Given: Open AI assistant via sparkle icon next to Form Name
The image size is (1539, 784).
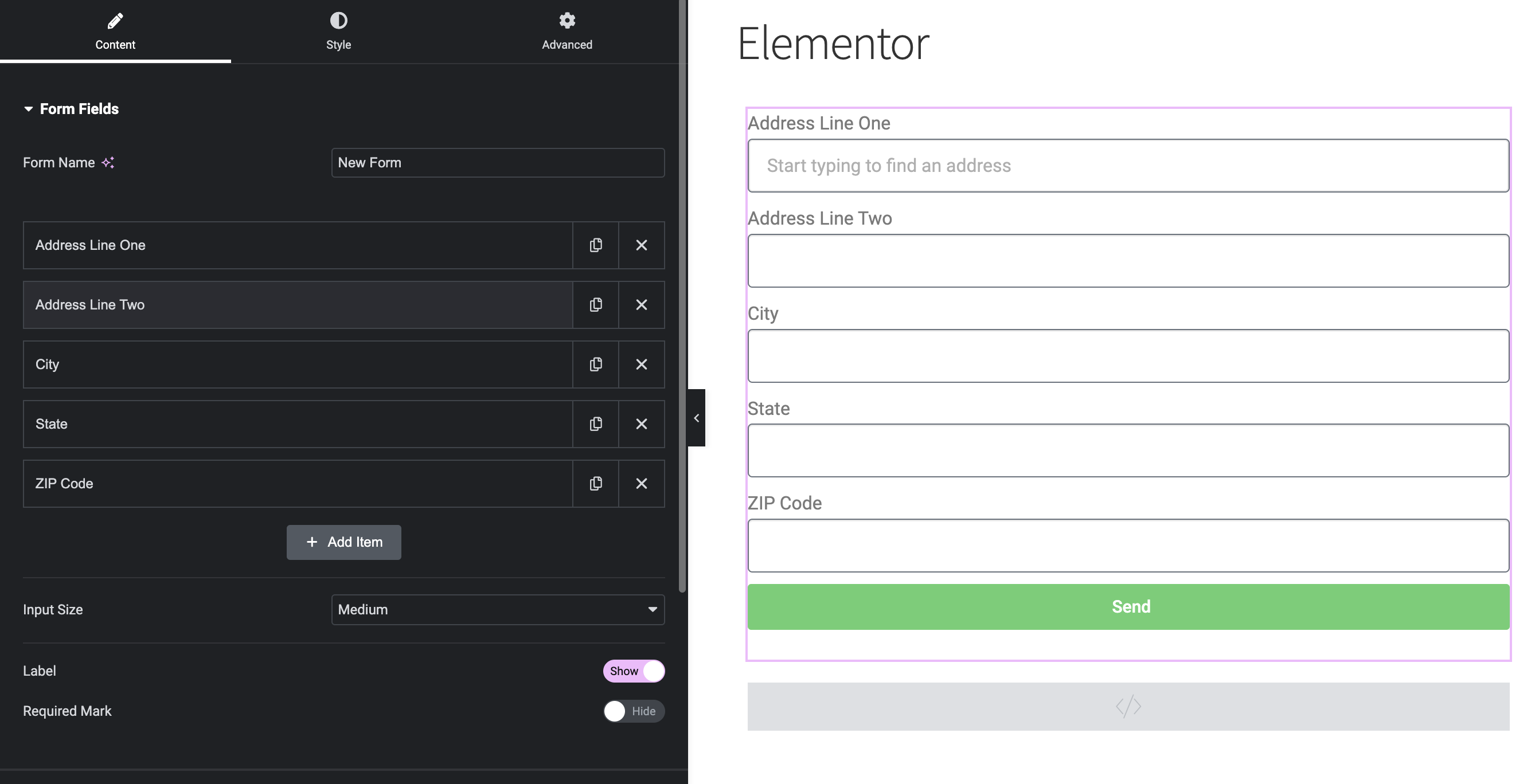Looking at the screenshot, I should [108, 162].
